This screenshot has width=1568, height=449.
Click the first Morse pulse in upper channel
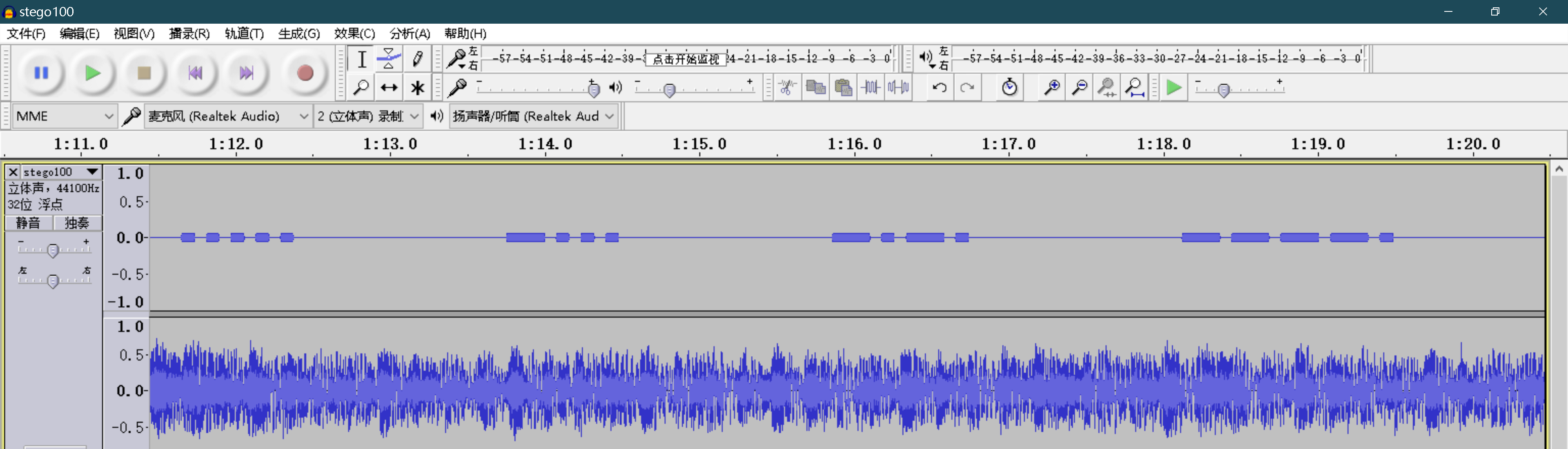pyautogui.click(x=188, y=237)
